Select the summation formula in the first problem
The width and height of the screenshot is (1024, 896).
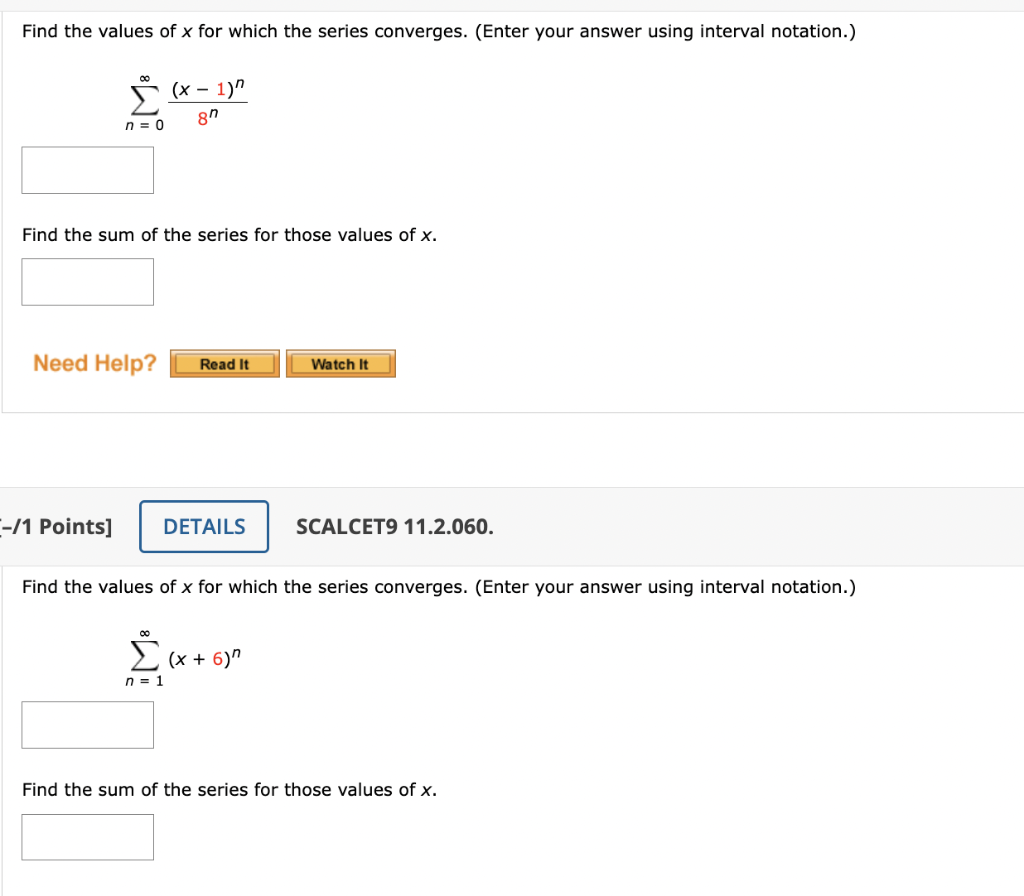(x=185, y=100)
